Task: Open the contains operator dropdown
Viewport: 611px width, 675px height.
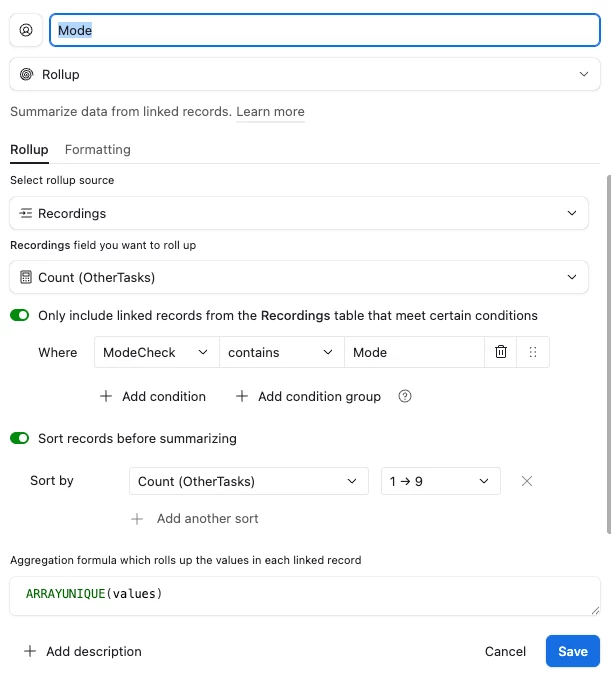Action: click(281, 352)
